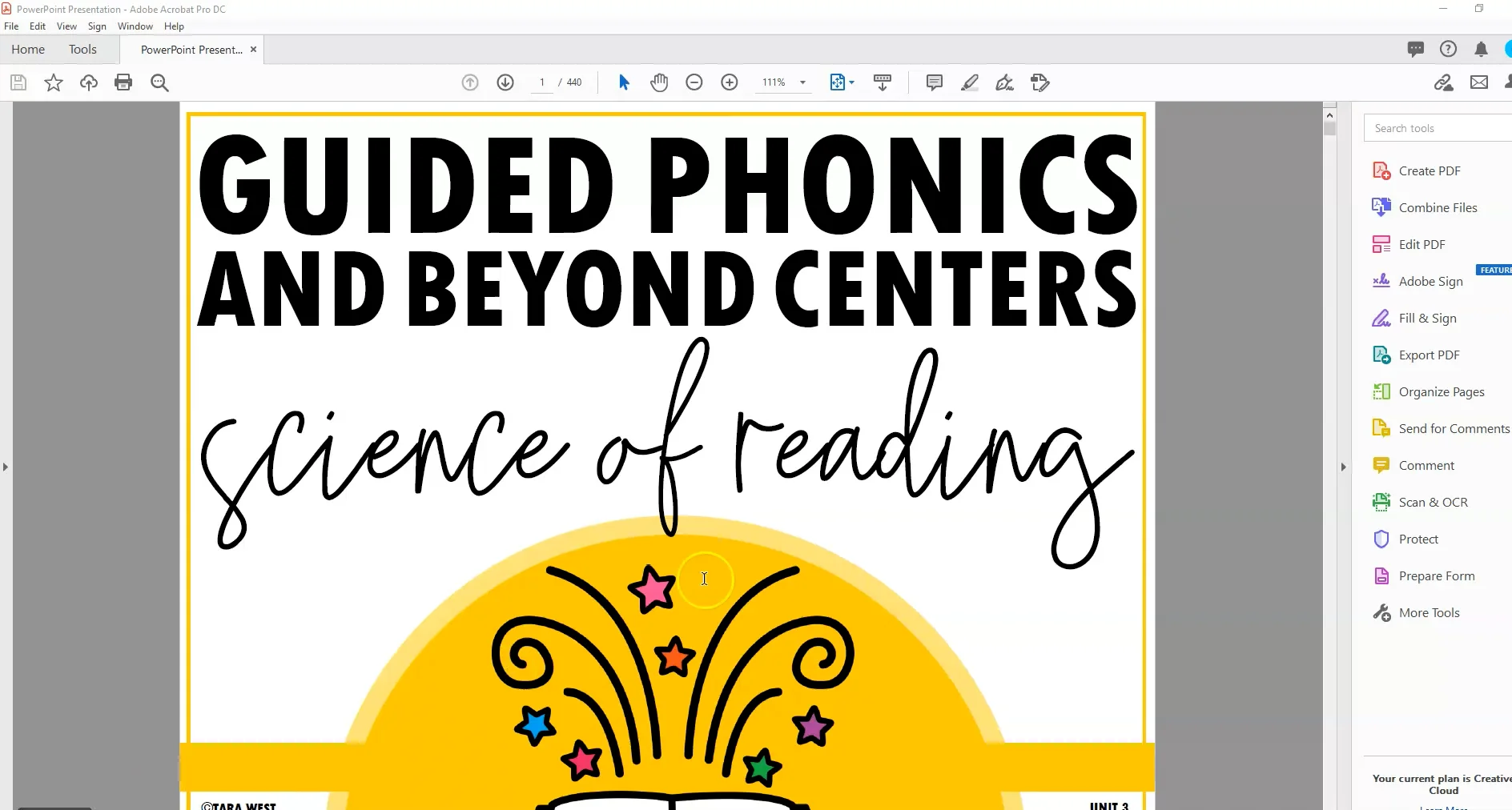Activate the Selection arrow tool
Screen dimensions: 1512x810
[624, 82]
